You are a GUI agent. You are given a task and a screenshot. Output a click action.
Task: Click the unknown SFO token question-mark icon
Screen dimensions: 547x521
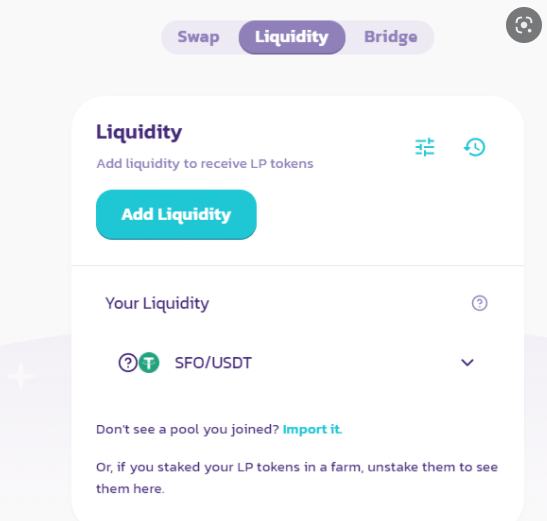click(128, 363)
